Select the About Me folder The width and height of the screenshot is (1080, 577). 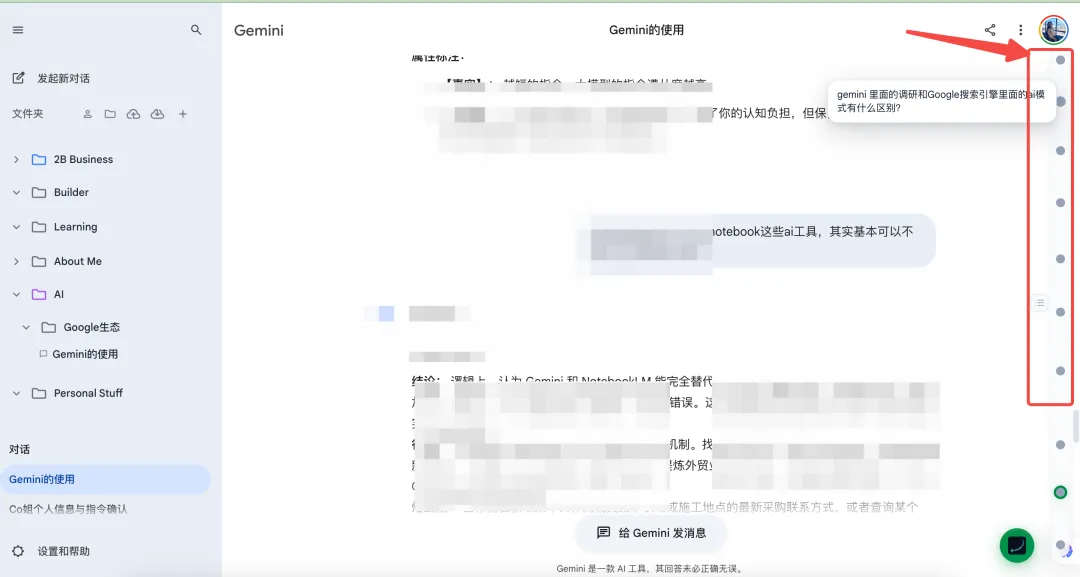coord(67,262)
